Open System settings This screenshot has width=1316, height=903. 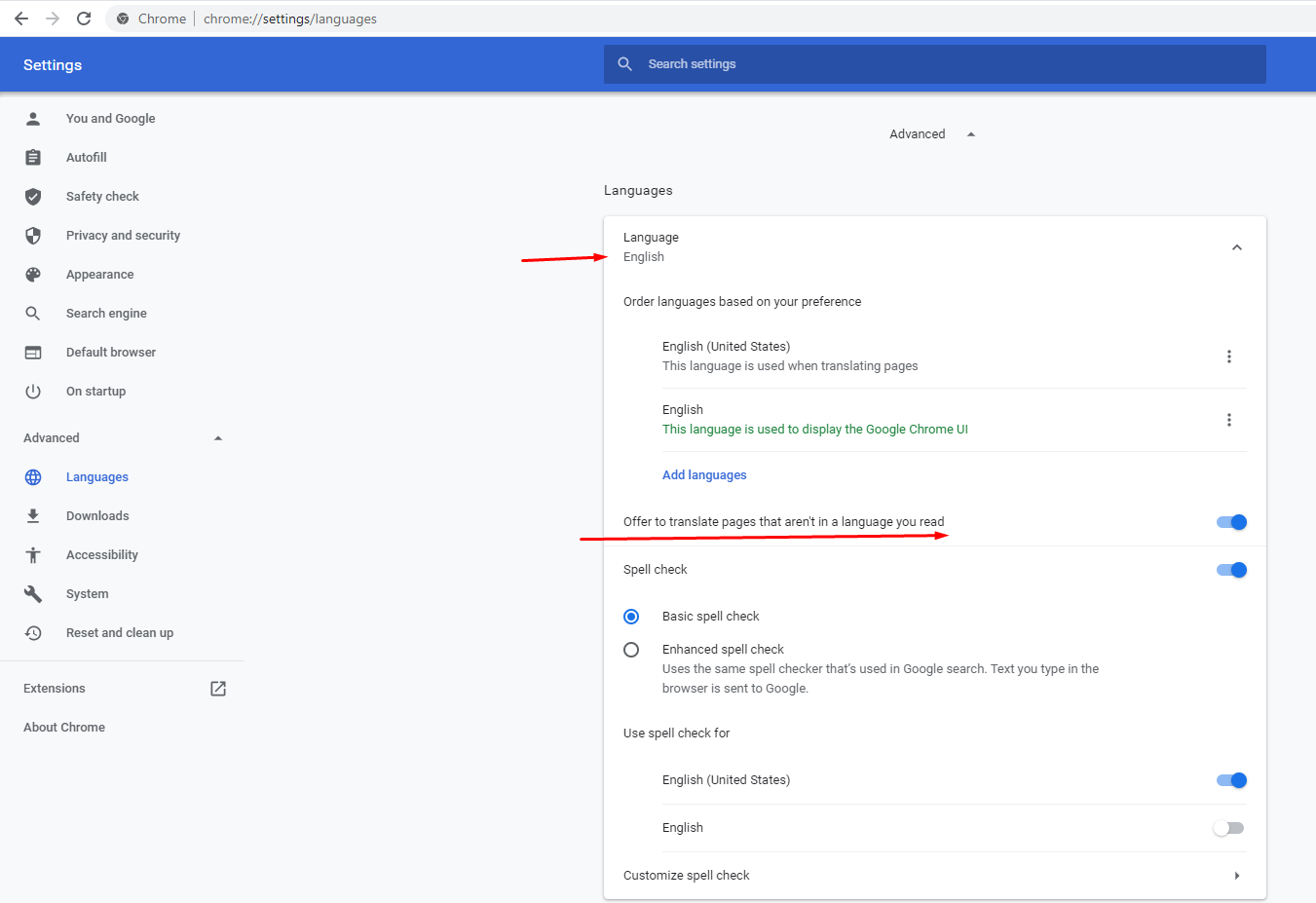click(x=88, y=594)
